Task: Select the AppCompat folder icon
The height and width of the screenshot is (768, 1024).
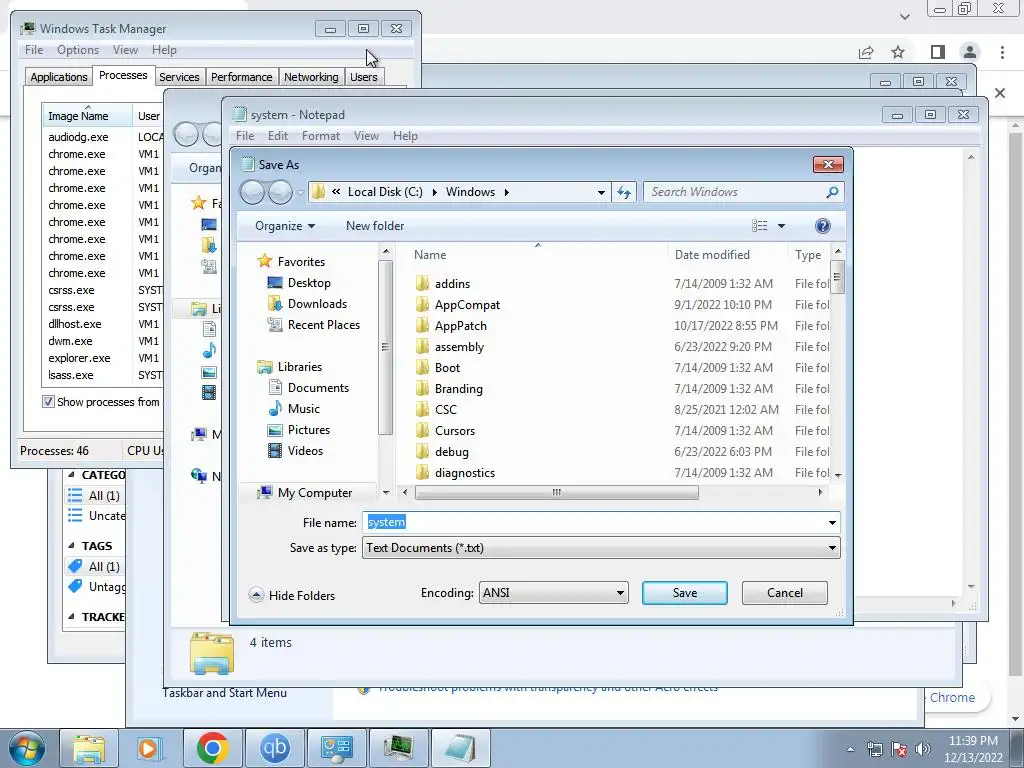Action: pyautogui.click(x=423, y=304)
